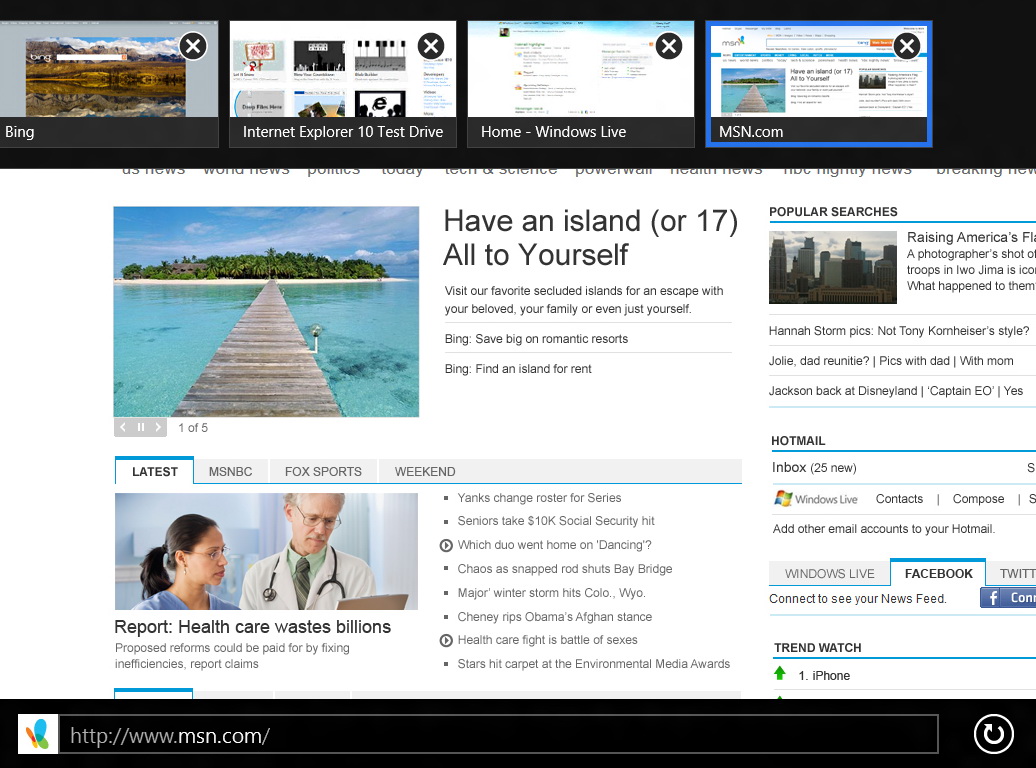The height and width of the screenshot is (768, 1036).
Task: Click the MSN butterfly site icon
Action: coord(38,734)
